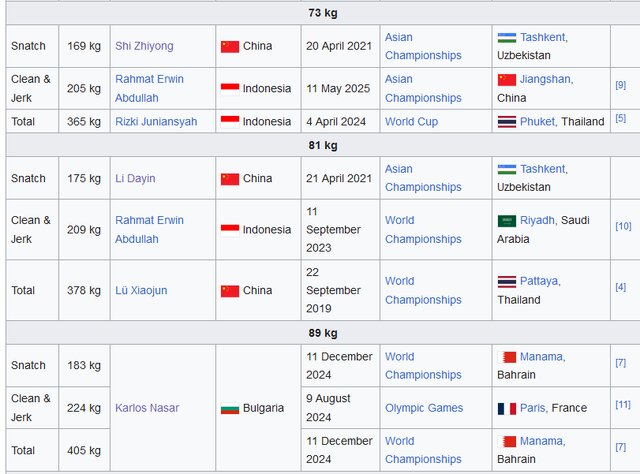Visit the Lü Xiaojun page link
Image resolution: width=640 pixels, height=474 pixels.
pos(143,291)
